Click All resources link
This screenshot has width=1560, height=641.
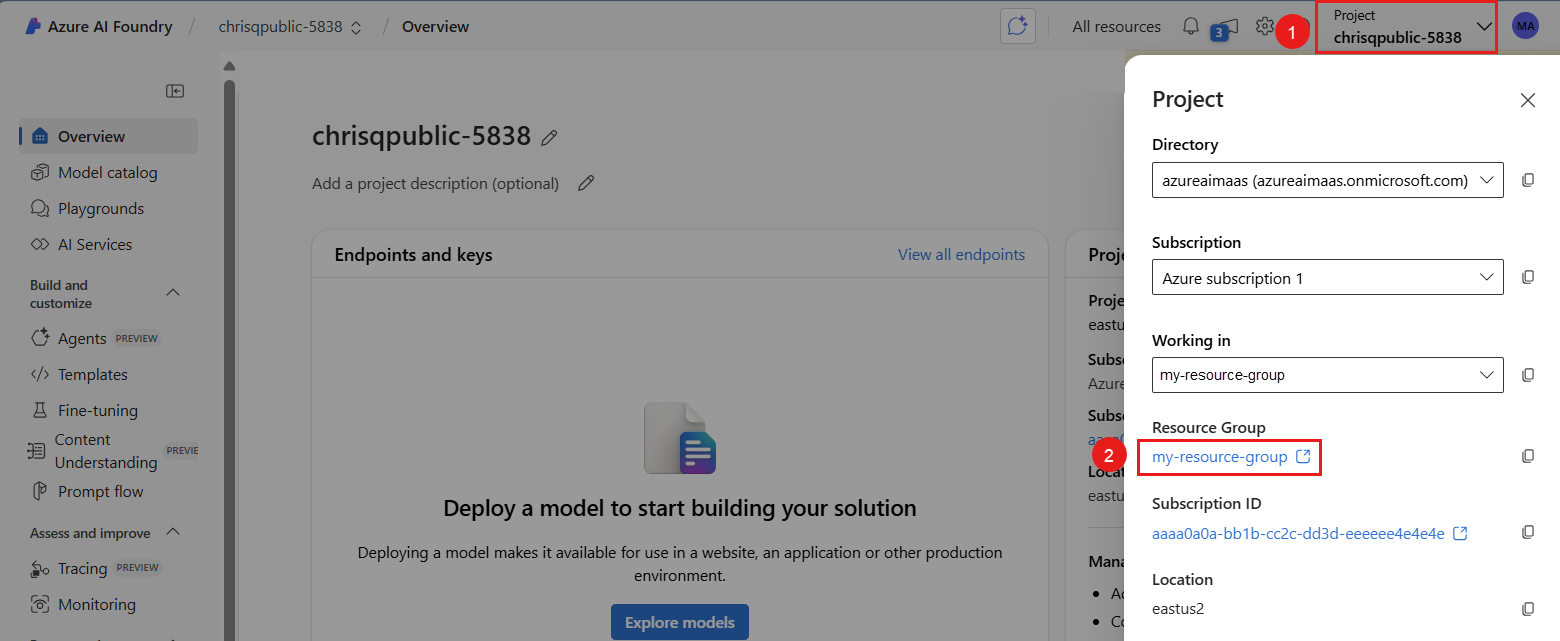[x=1116, y=27]
